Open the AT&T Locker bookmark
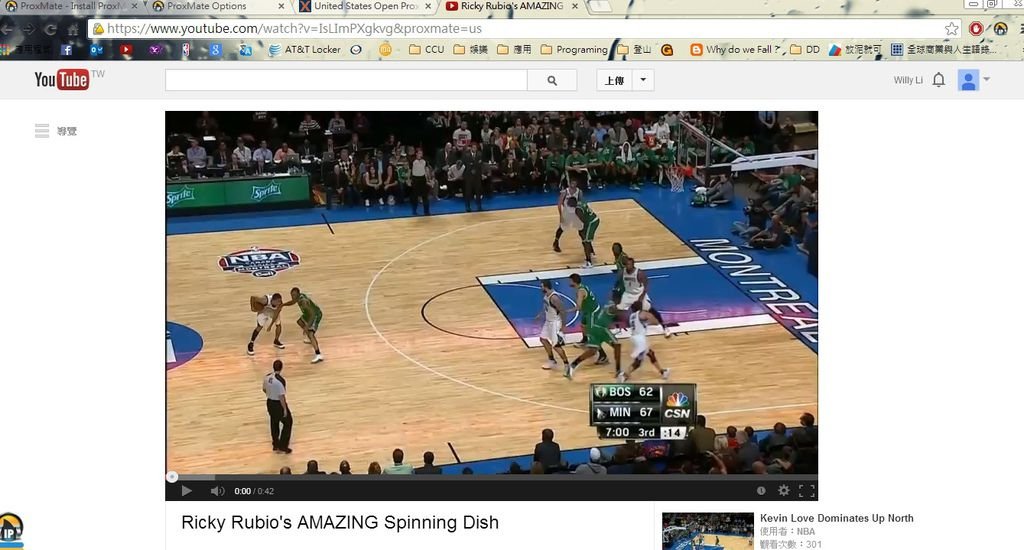 305,50
